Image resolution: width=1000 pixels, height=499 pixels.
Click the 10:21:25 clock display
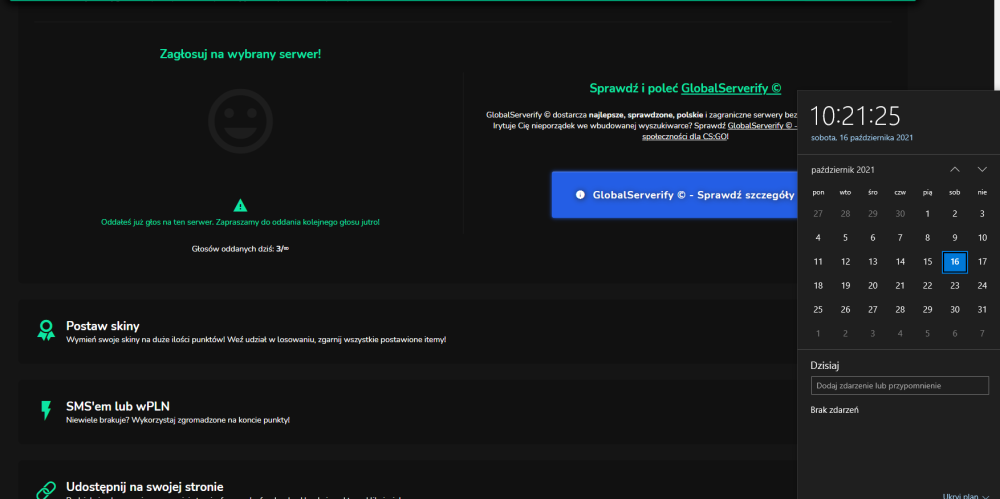(855, 116)
